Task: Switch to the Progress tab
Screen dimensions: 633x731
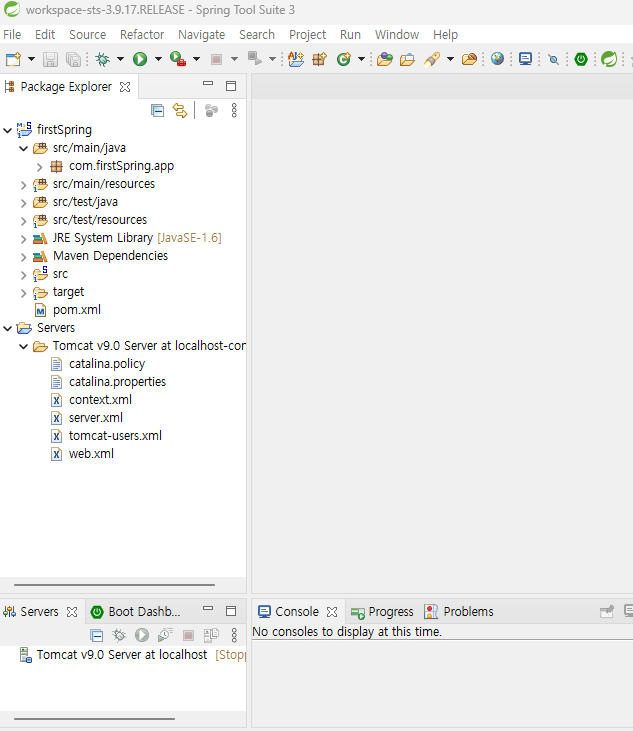Action: point(382,612)
